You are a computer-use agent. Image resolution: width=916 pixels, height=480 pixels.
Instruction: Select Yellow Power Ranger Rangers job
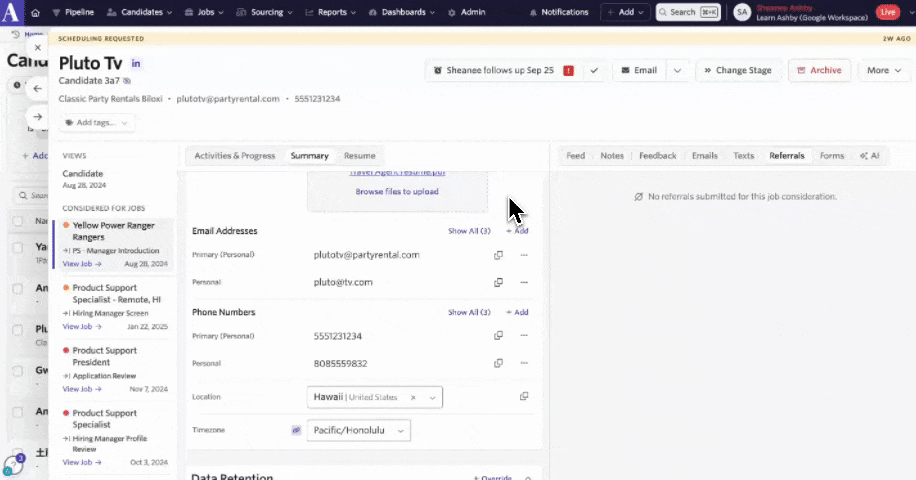point(114,244)
